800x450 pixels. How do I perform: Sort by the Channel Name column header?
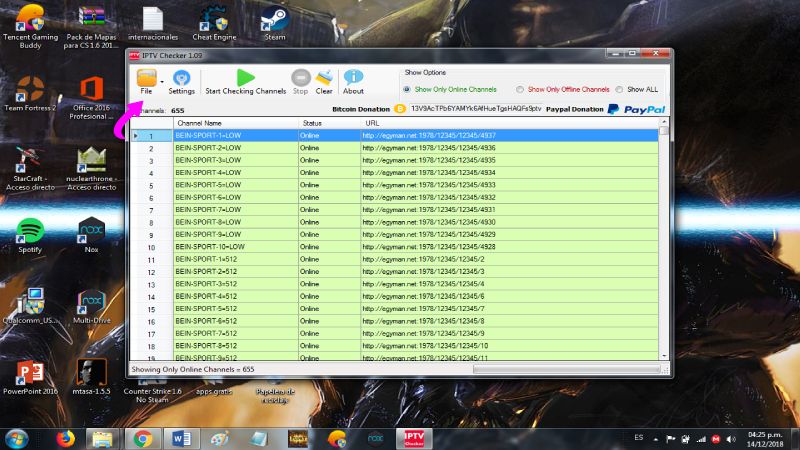236,123
